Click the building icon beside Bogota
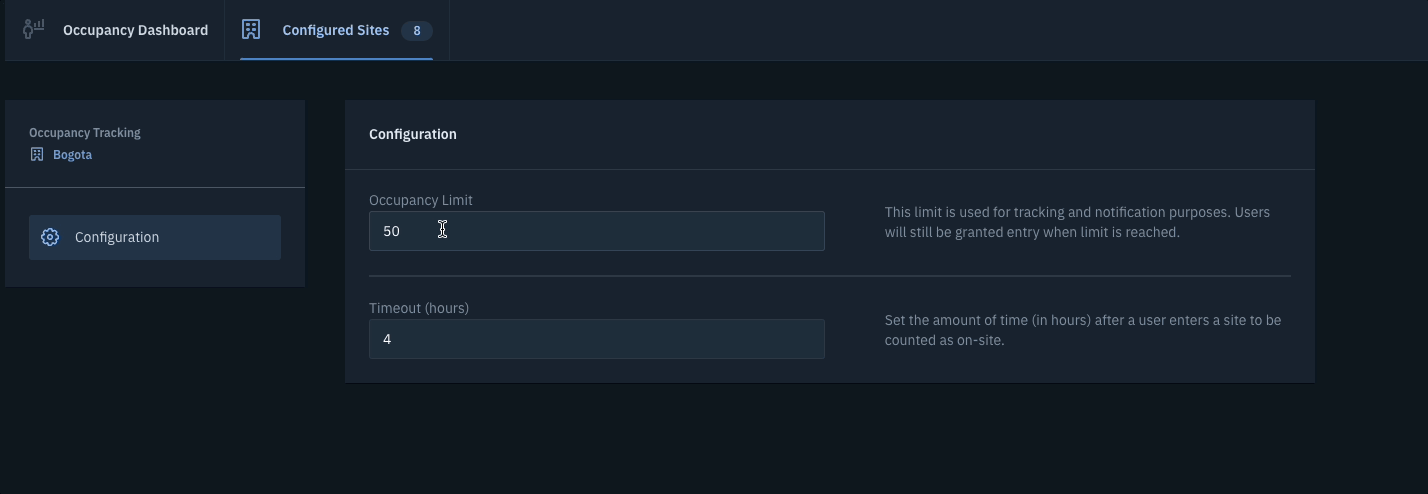This screenshot has height=494, width=1428. tap(37, 155)
